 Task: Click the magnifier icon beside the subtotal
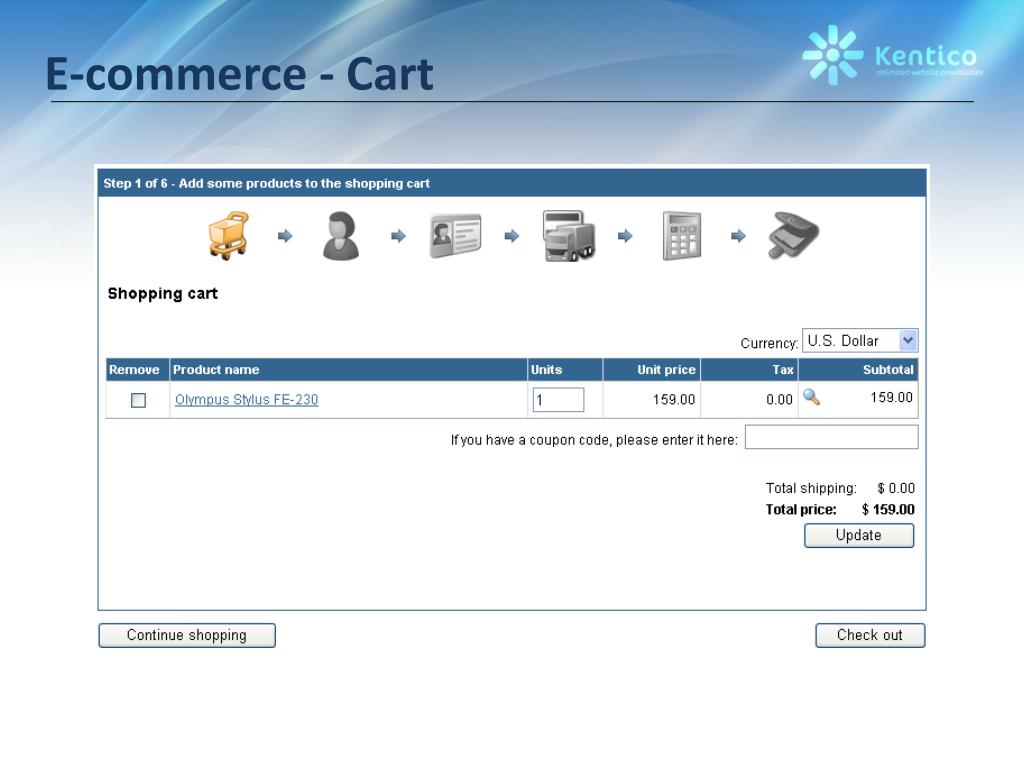click(811, 396)
